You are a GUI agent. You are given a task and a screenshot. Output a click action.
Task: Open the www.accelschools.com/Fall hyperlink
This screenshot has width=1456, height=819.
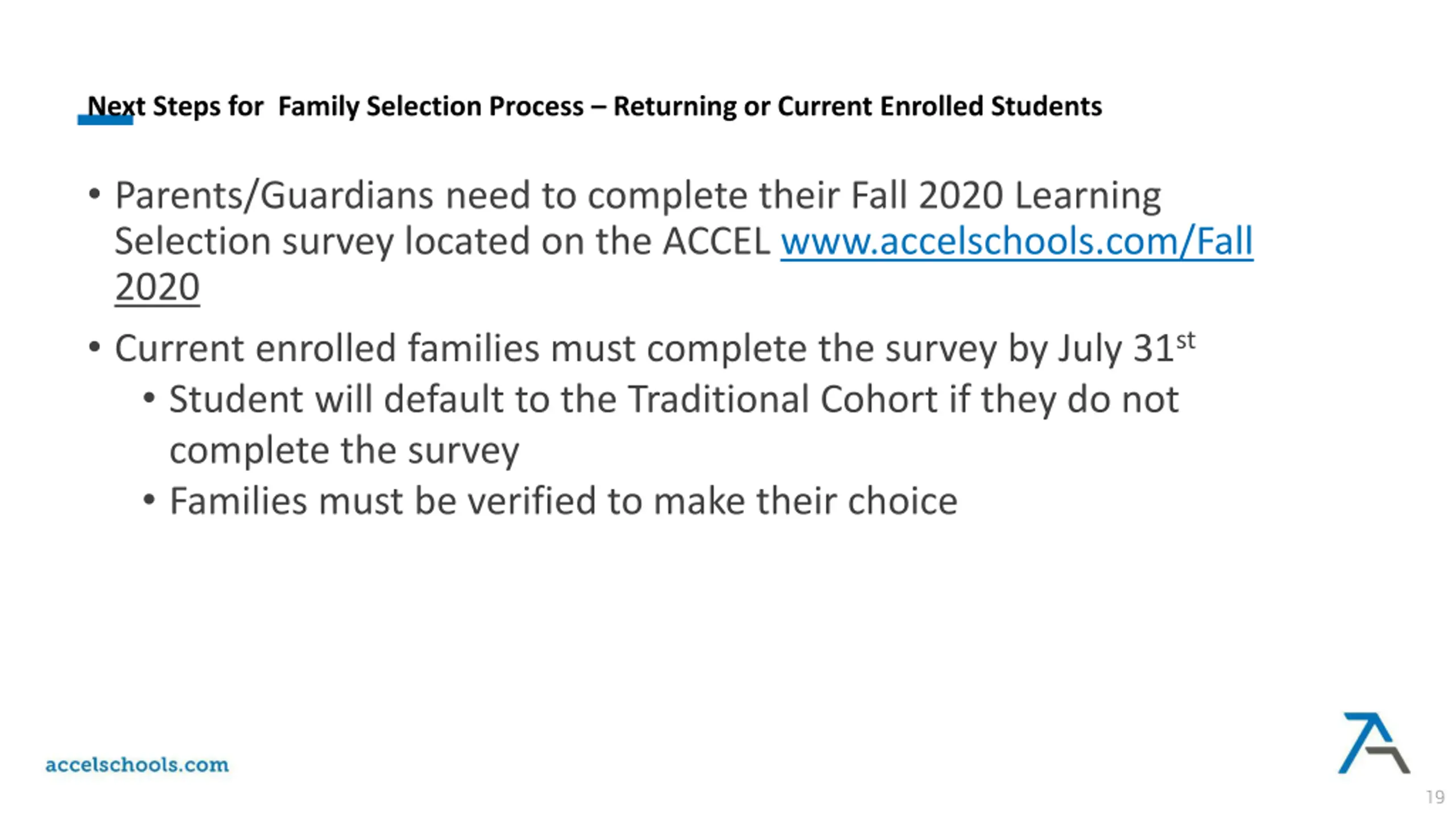pyautogui.click(x=1016, y=242)
